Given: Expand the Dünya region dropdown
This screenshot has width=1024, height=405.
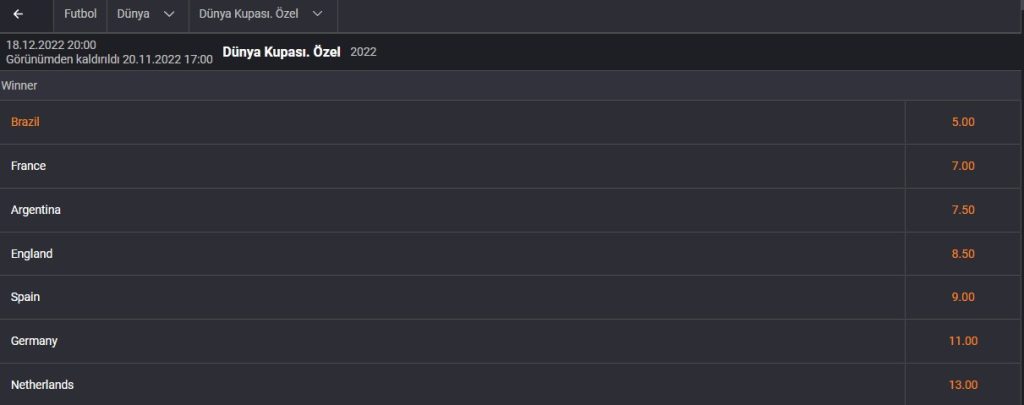Looking at the screenshot, I should 148,14.
